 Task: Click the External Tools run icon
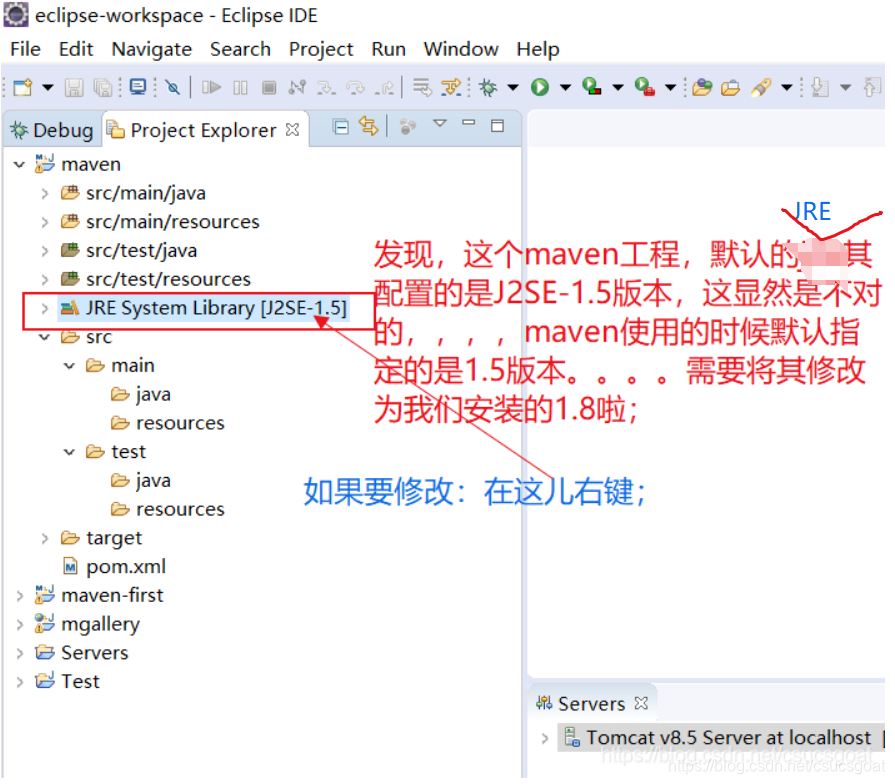[x=644, y=87]
